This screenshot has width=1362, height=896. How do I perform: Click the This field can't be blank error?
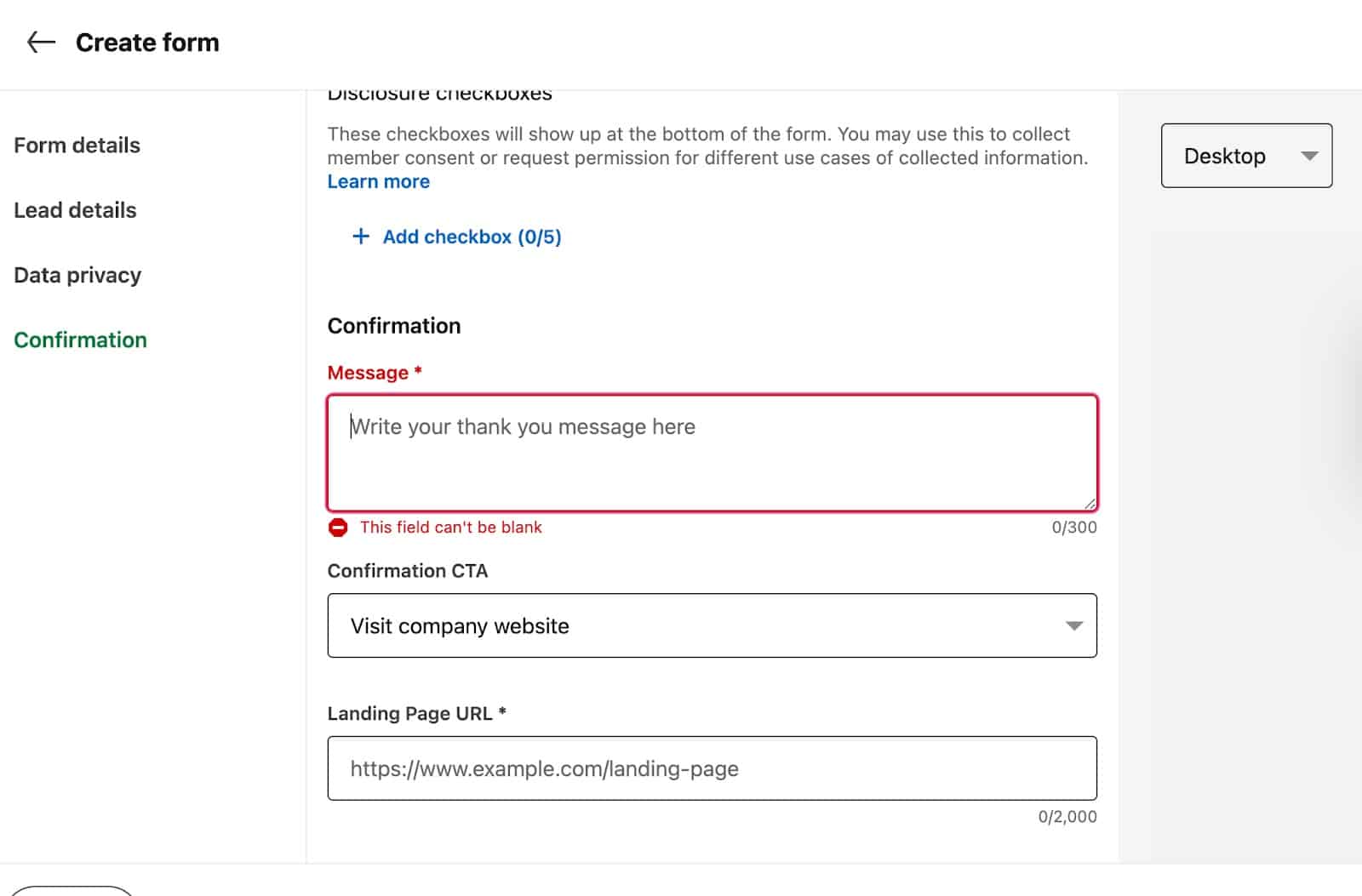click(451, 528)
